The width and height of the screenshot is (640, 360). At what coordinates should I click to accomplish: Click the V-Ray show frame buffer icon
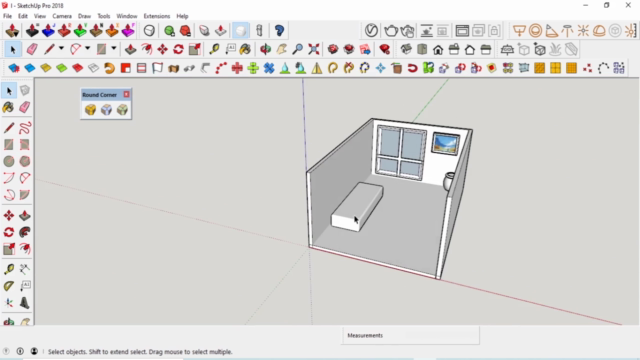(462, 31)
